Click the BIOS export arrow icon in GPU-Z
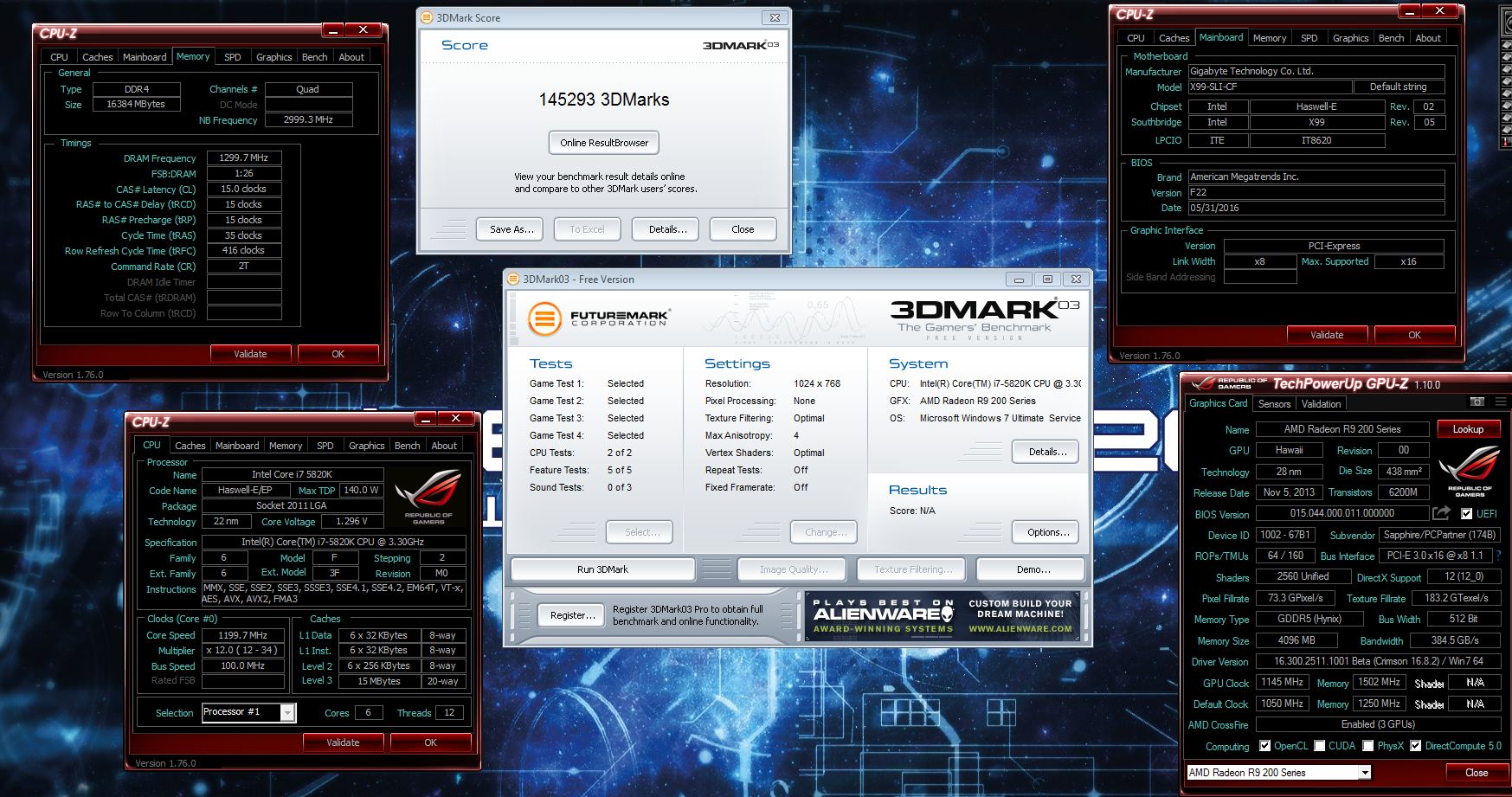The width and height of the screenshot is (1512, 797). pos(1441,513)
